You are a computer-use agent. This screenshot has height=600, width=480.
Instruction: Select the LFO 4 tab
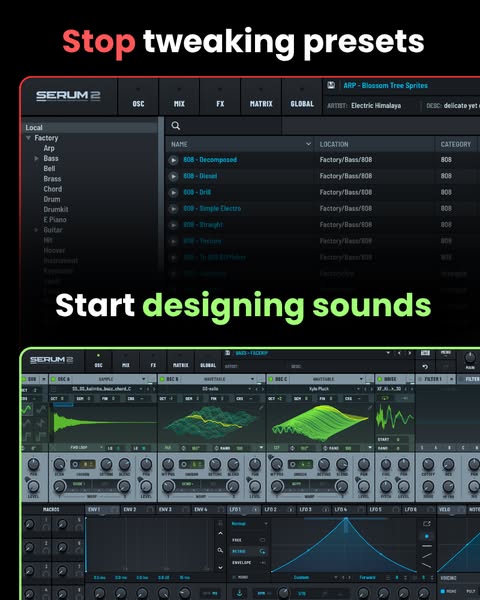[x=348, y=510]
